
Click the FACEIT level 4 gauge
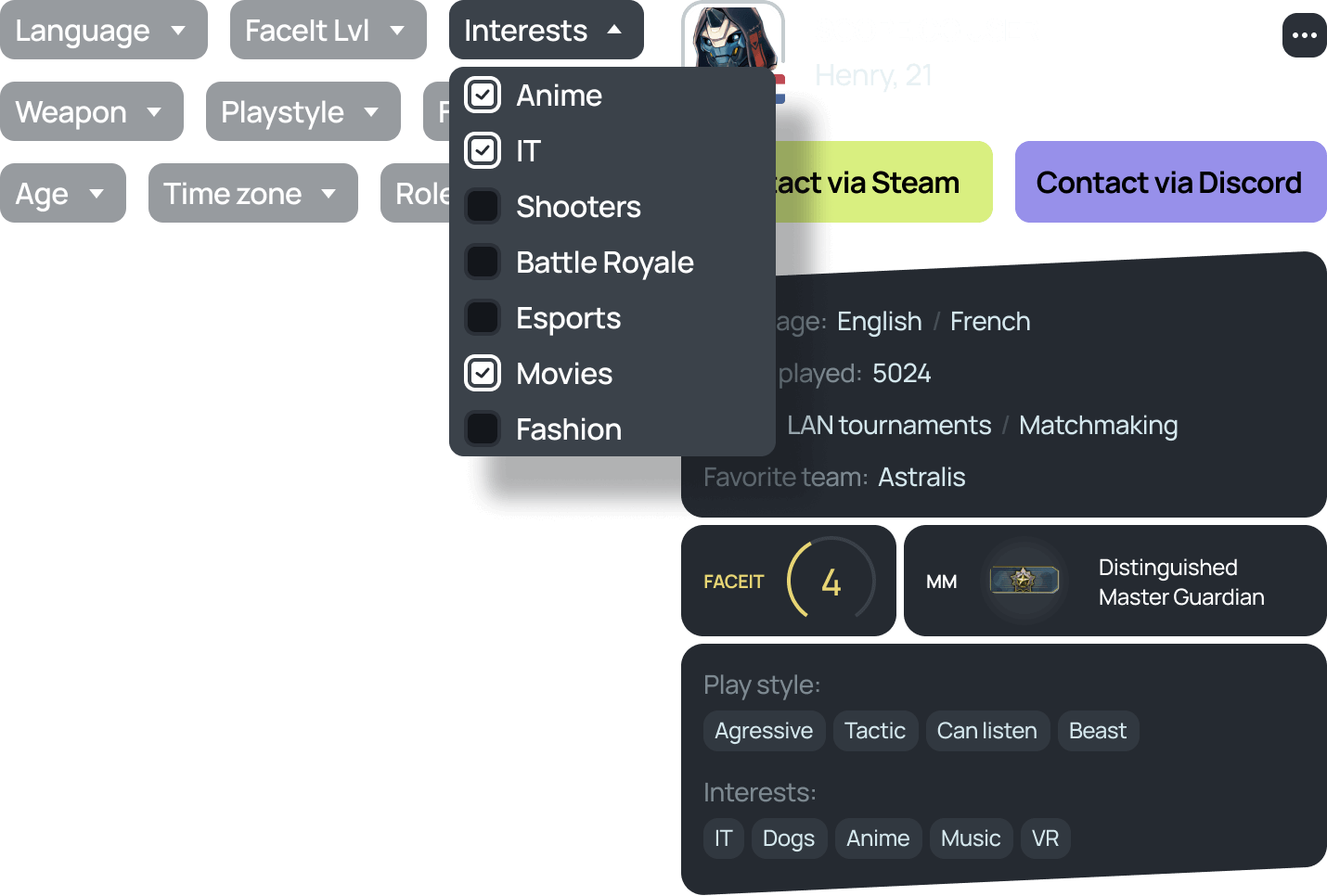(x=831, y=582)
